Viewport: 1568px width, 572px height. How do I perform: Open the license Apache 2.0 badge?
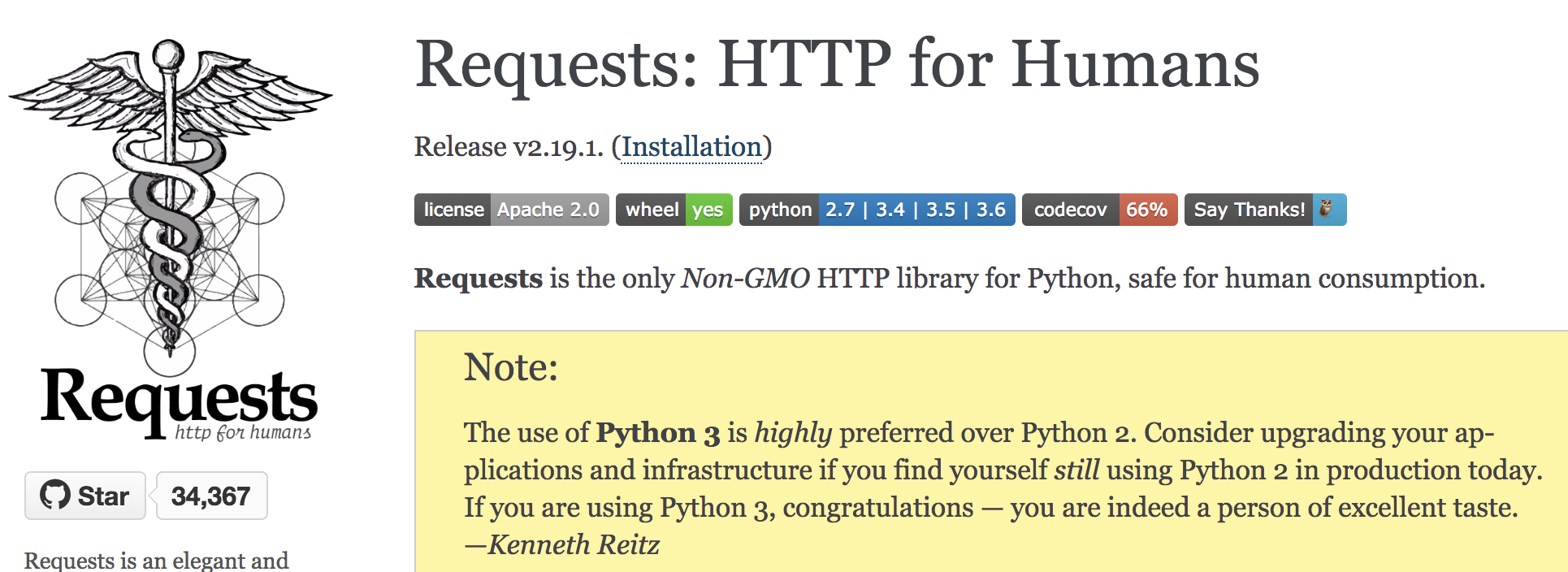click(x=511, y=210)
